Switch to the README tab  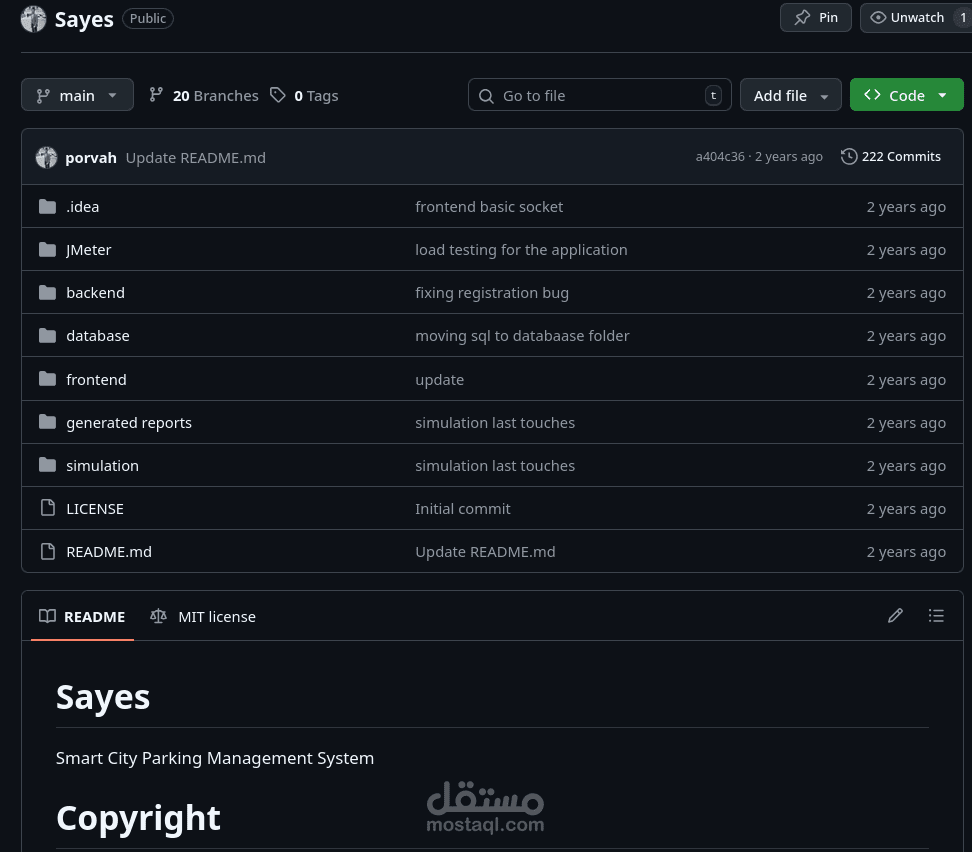click(x=82, y=616)
